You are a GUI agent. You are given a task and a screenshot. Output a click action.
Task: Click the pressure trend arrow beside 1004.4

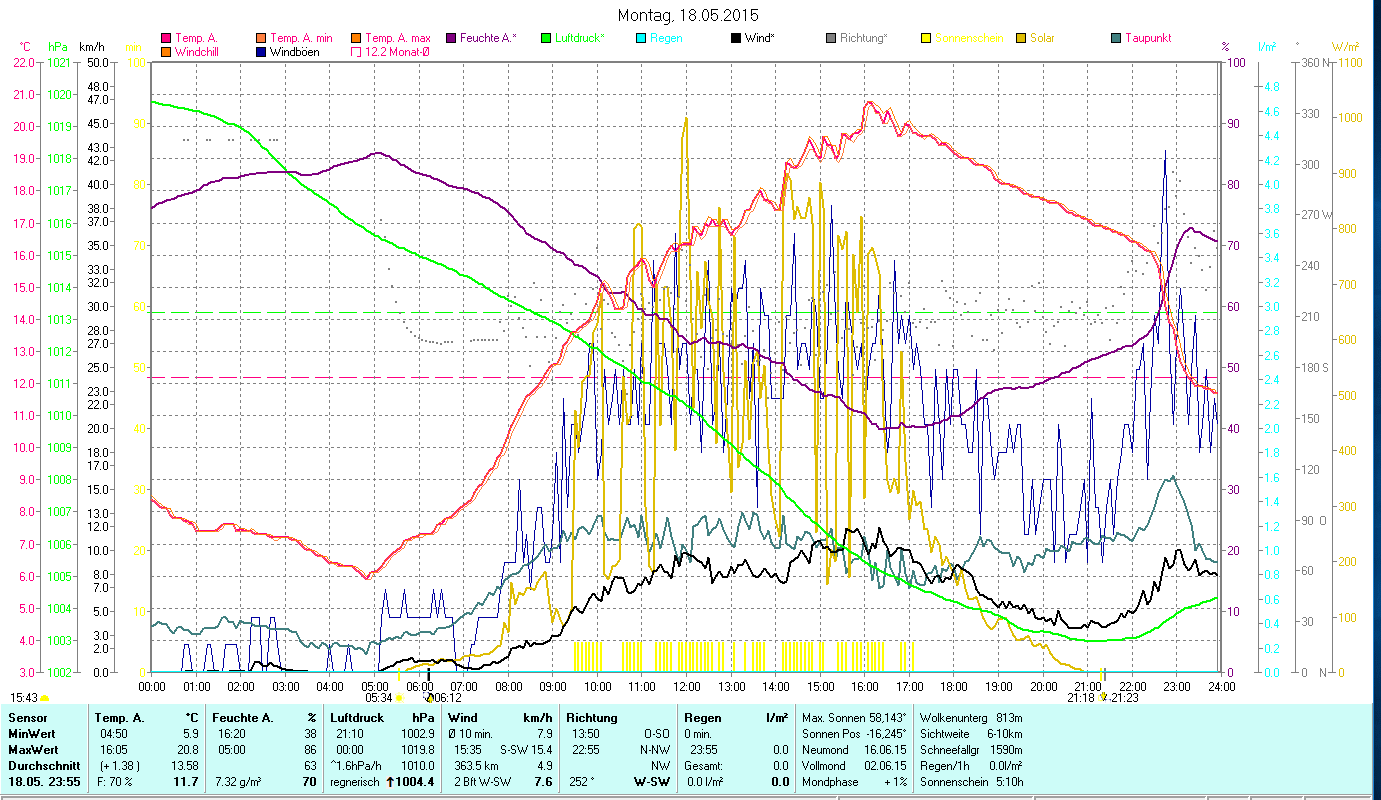pos(390,782)
